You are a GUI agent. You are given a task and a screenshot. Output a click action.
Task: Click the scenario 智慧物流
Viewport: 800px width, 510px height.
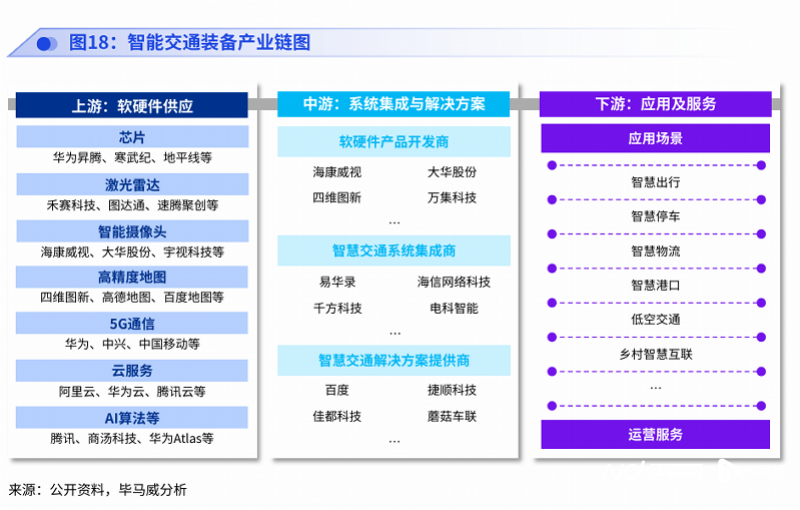(x=656, y=251)
